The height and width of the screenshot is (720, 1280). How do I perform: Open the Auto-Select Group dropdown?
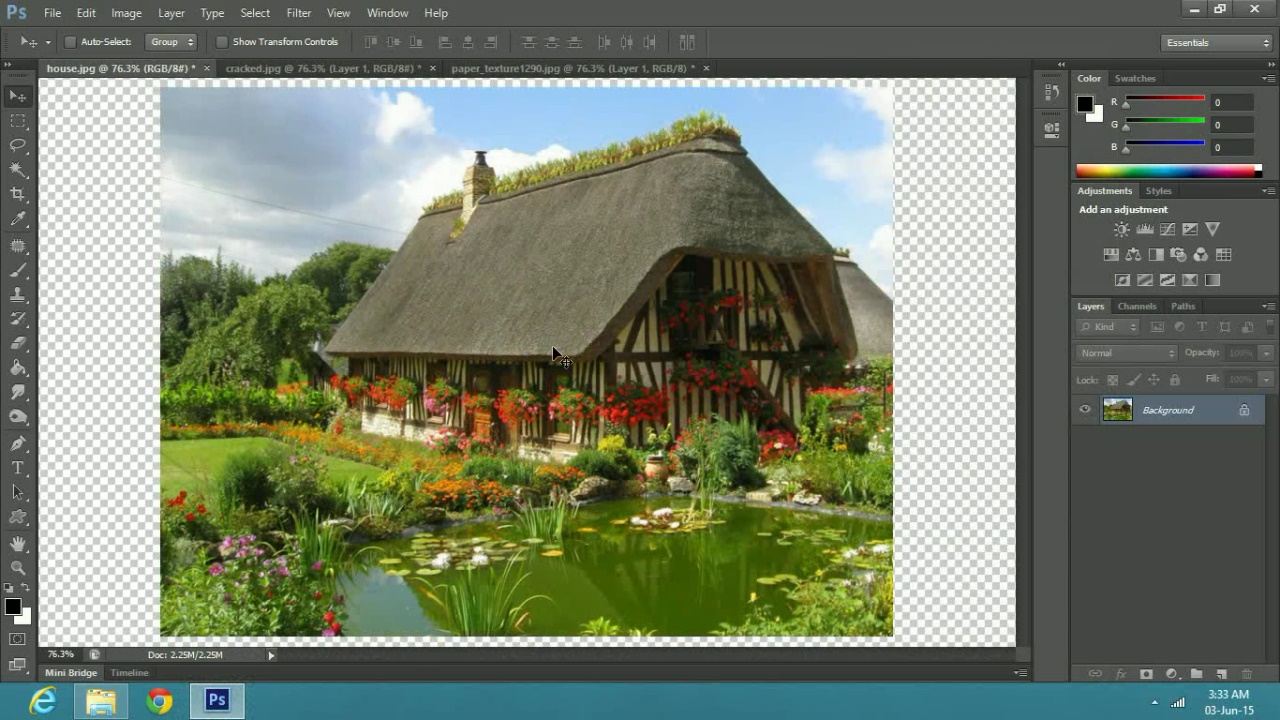(171, 42)
